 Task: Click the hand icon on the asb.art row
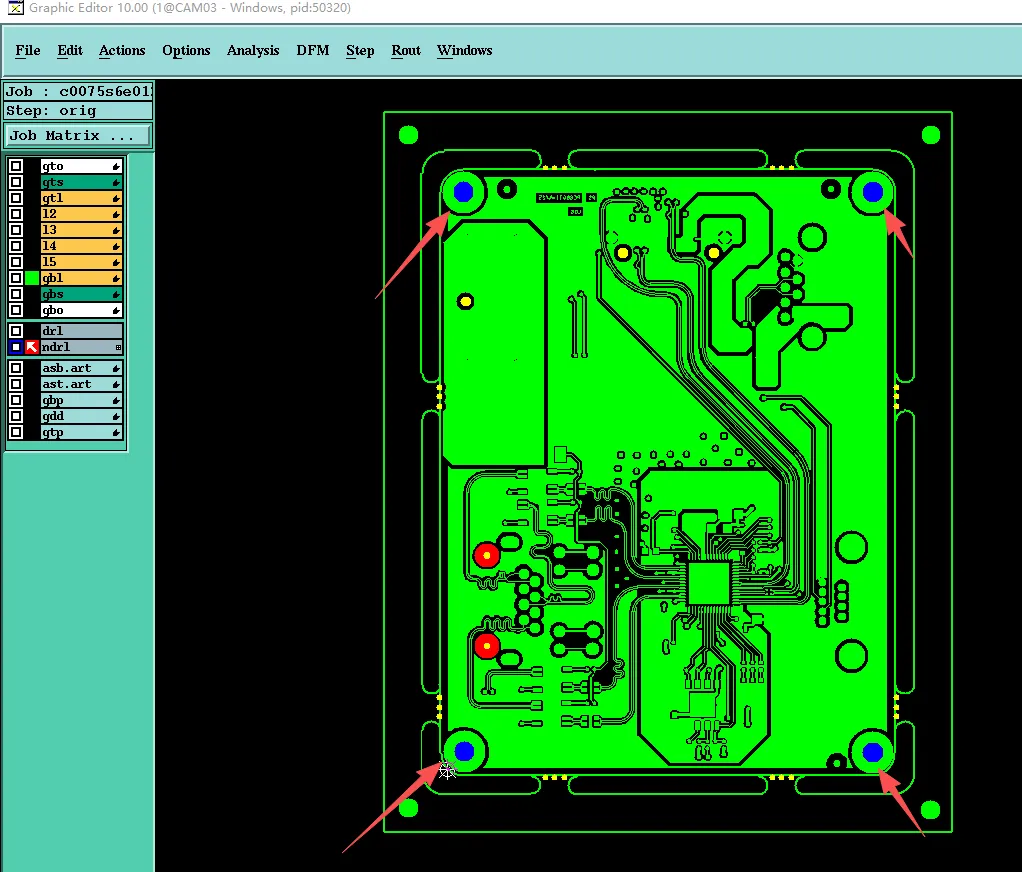click(x=116, y=368)
